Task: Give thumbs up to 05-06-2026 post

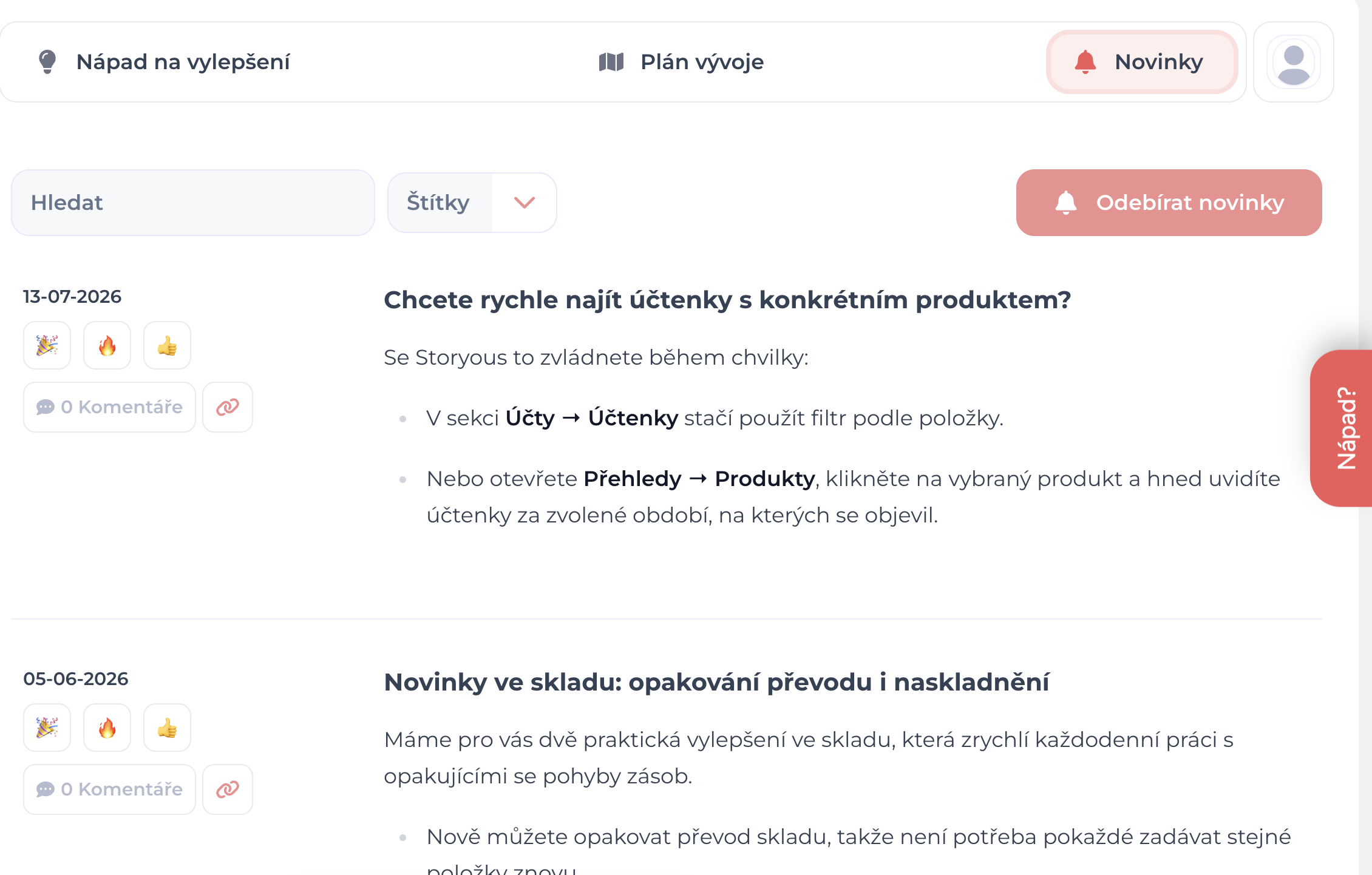Action: coord(167,728)
